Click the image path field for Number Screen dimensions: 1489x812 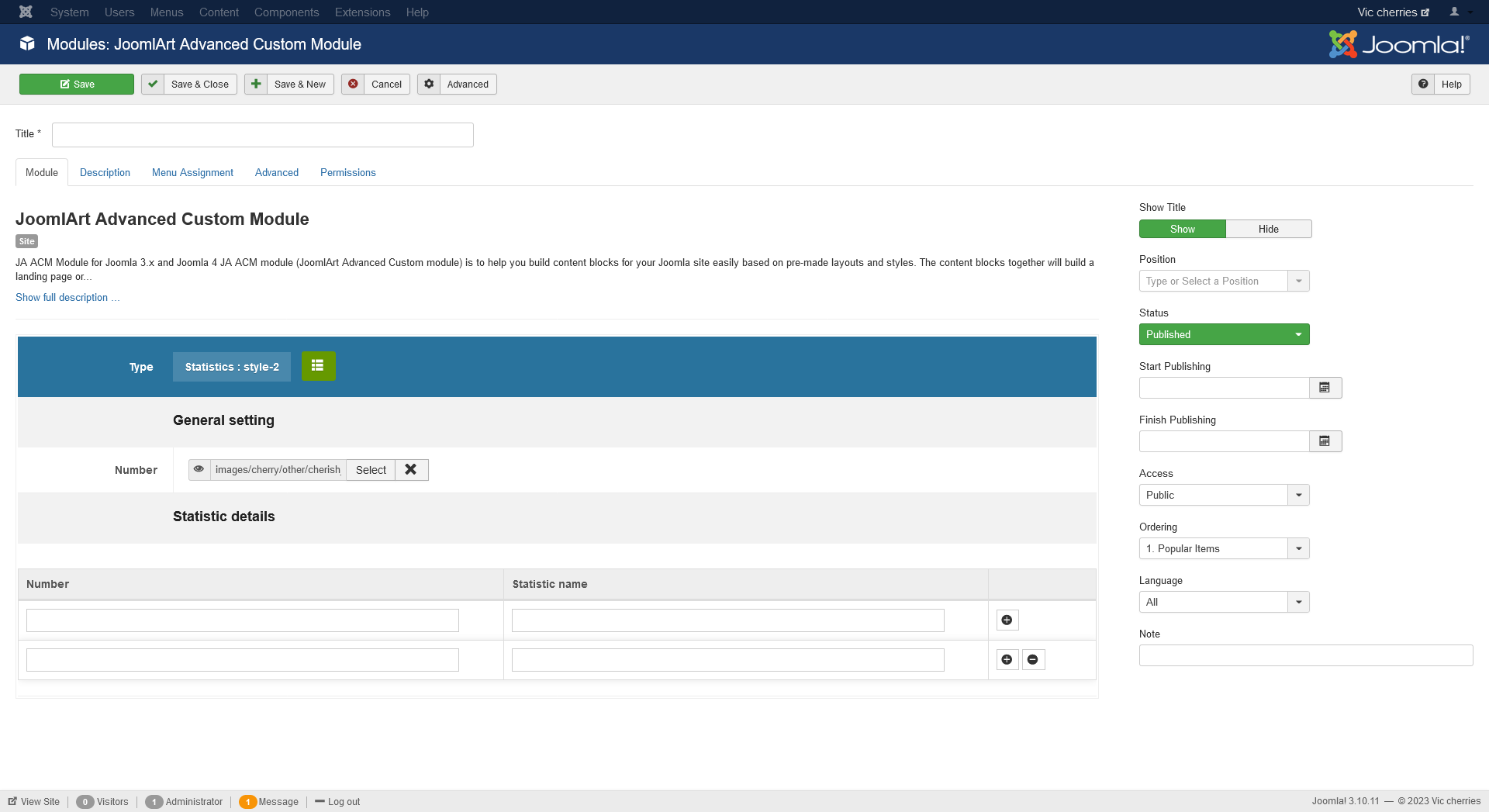[x=278, y=469]
